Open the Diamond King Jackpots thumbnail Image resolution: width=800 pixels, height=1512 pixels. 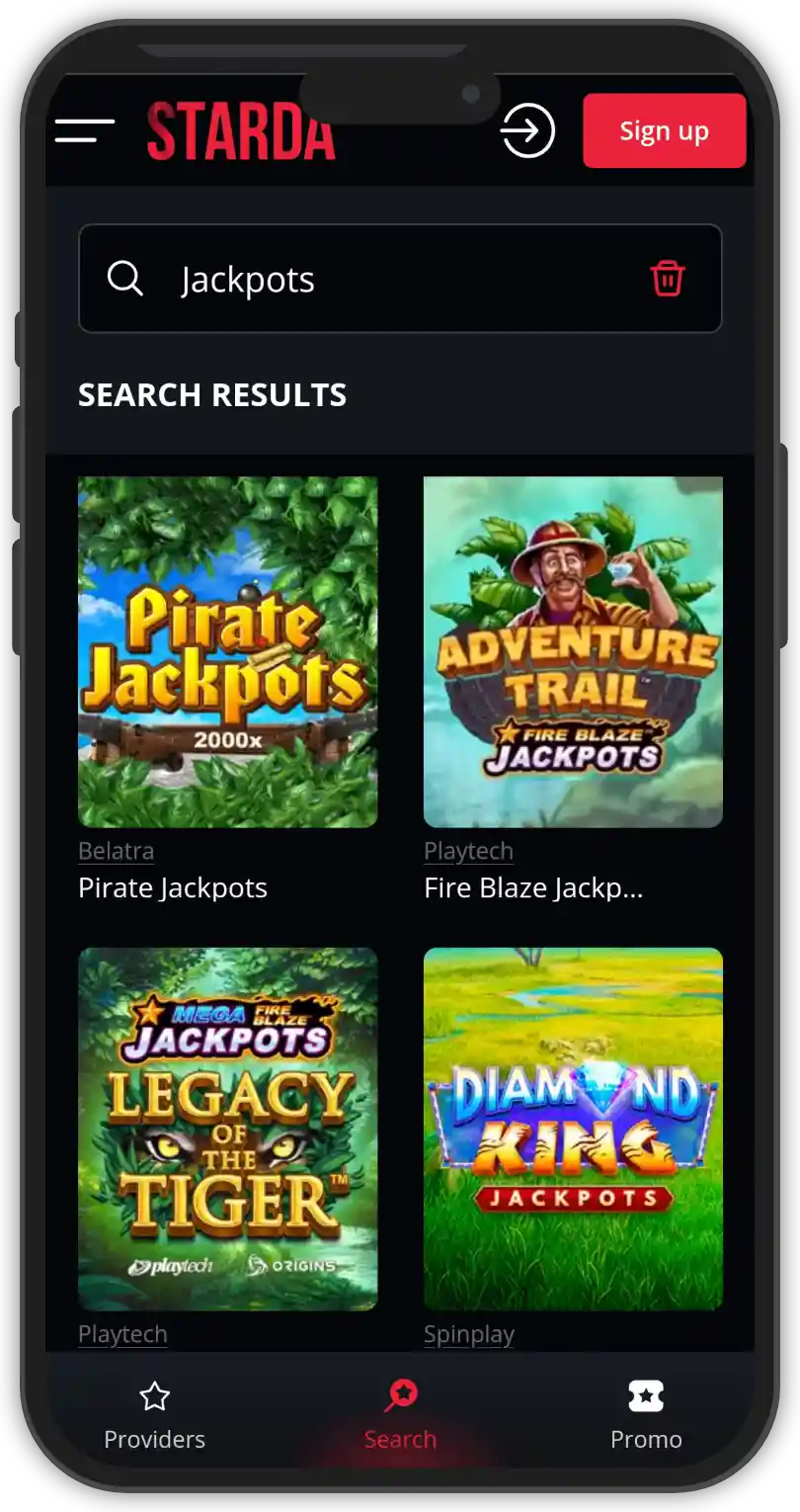(x=573, y=1129)
